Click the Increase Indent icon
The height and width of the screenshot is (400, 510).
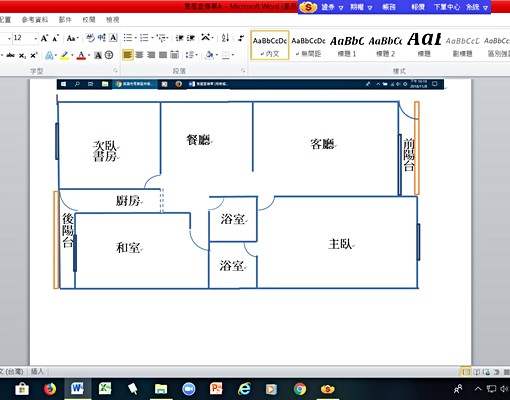(x=191, y=38)
